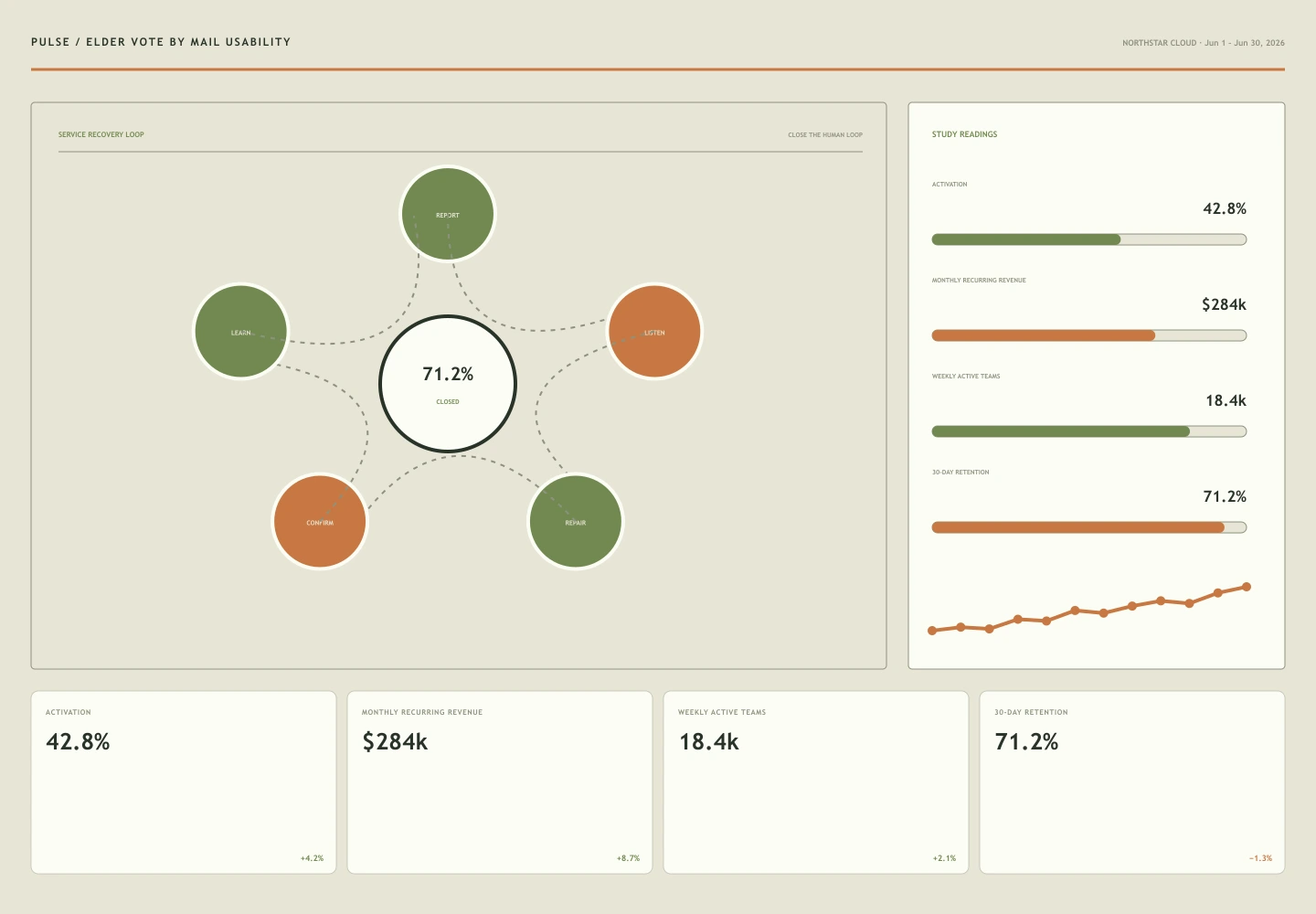
Task: Select the Confirm node circle
Action: tap(320, 521)
